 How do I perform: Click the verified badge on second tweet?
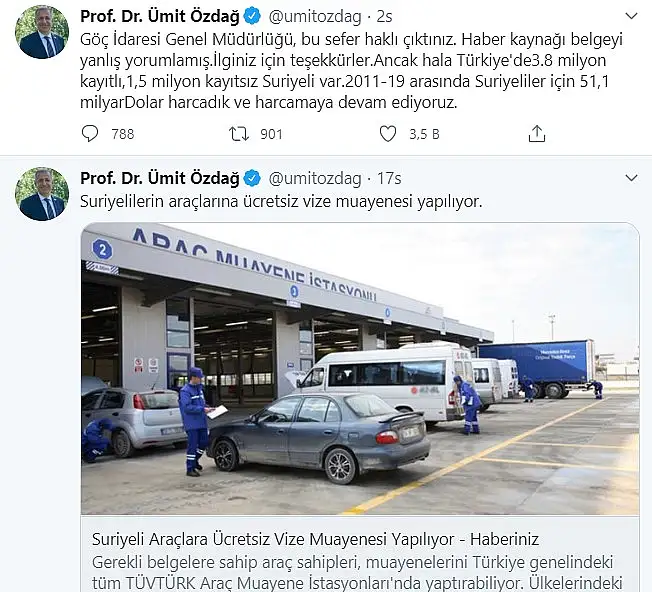click(x=252, y=178)
